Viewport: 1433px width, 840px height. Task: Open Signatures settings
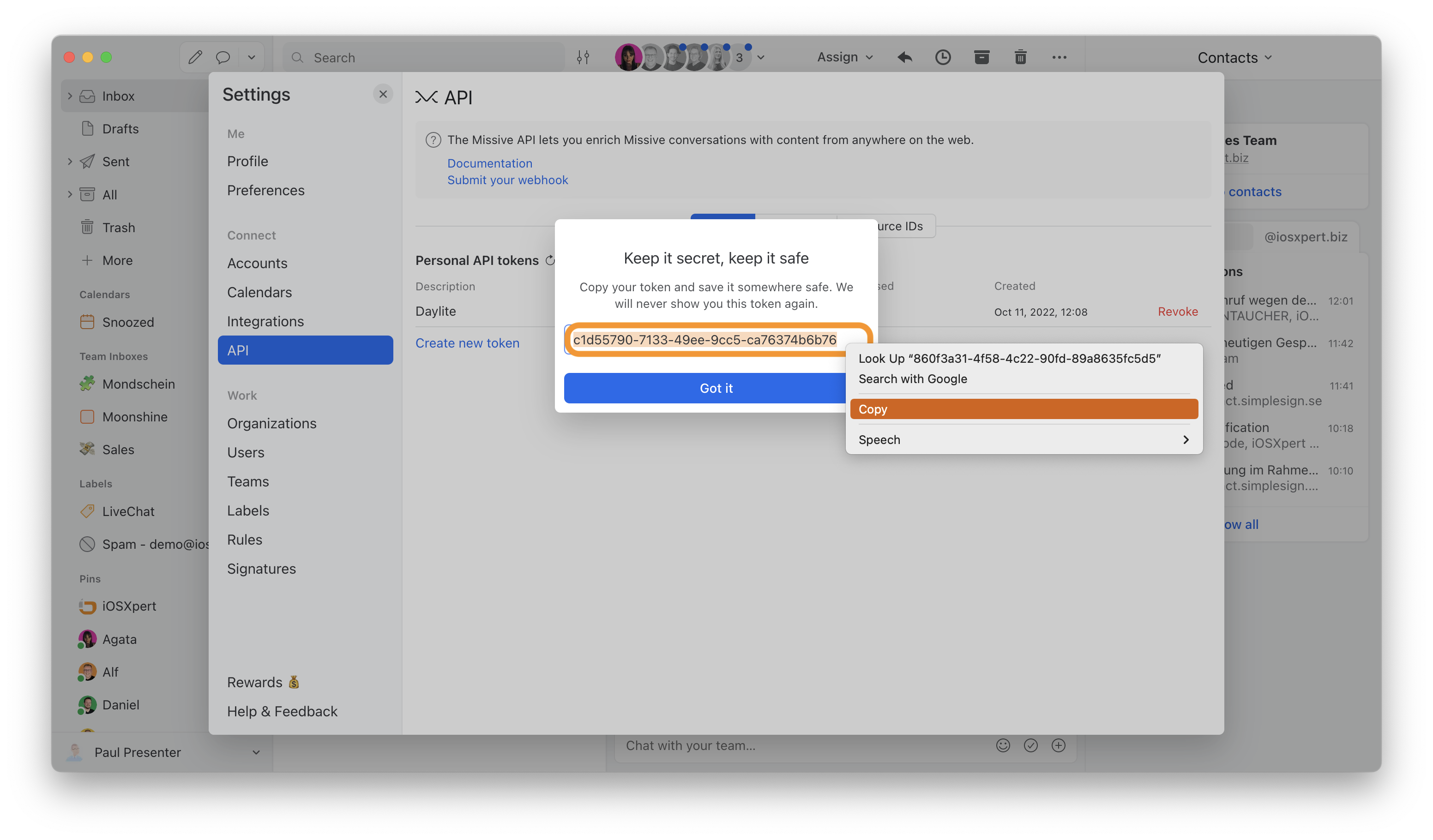pos(261,568)
